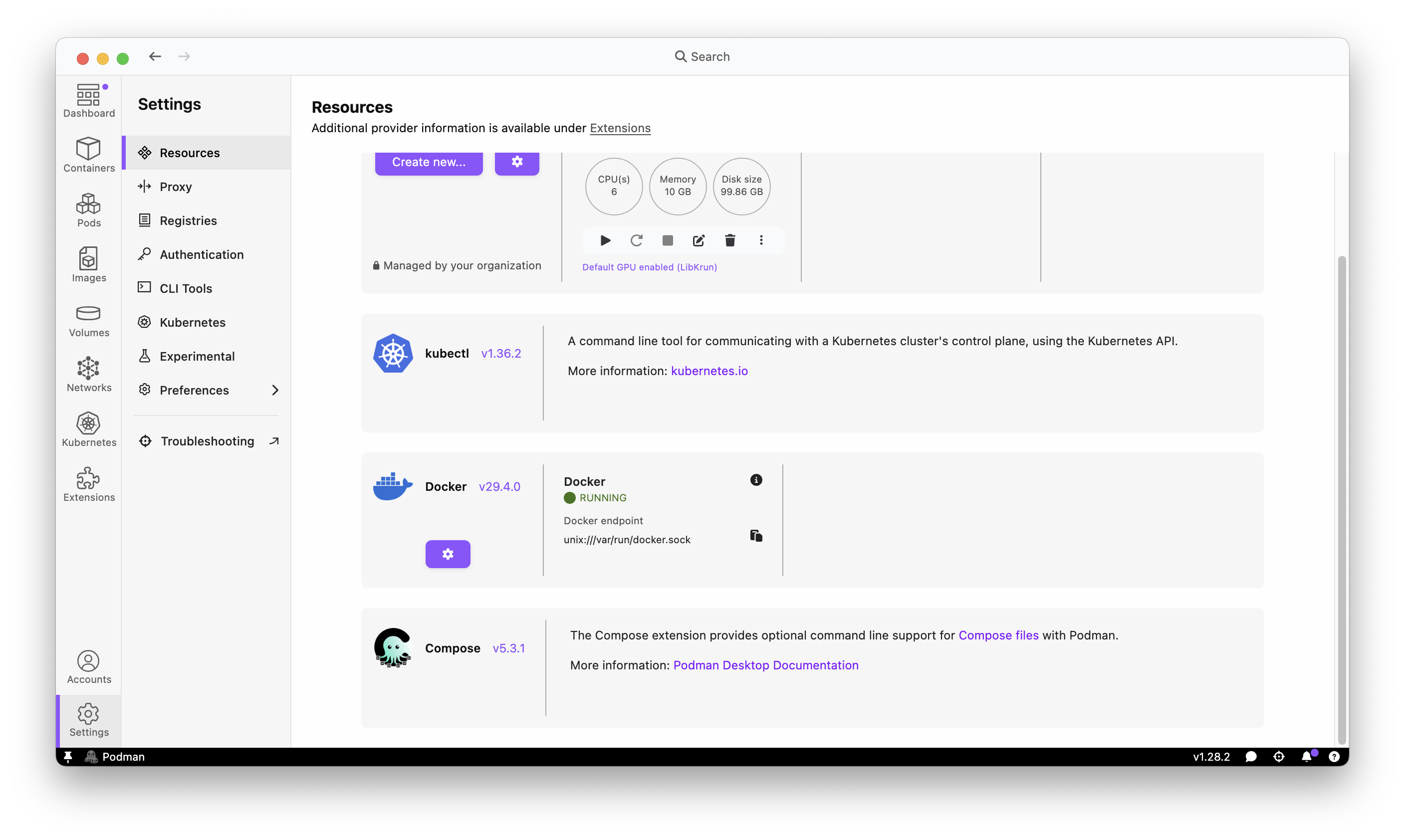Viewport: 1405px width, 840px height.
Task: Click the pin icon in status bar
Action: point(68,757)
